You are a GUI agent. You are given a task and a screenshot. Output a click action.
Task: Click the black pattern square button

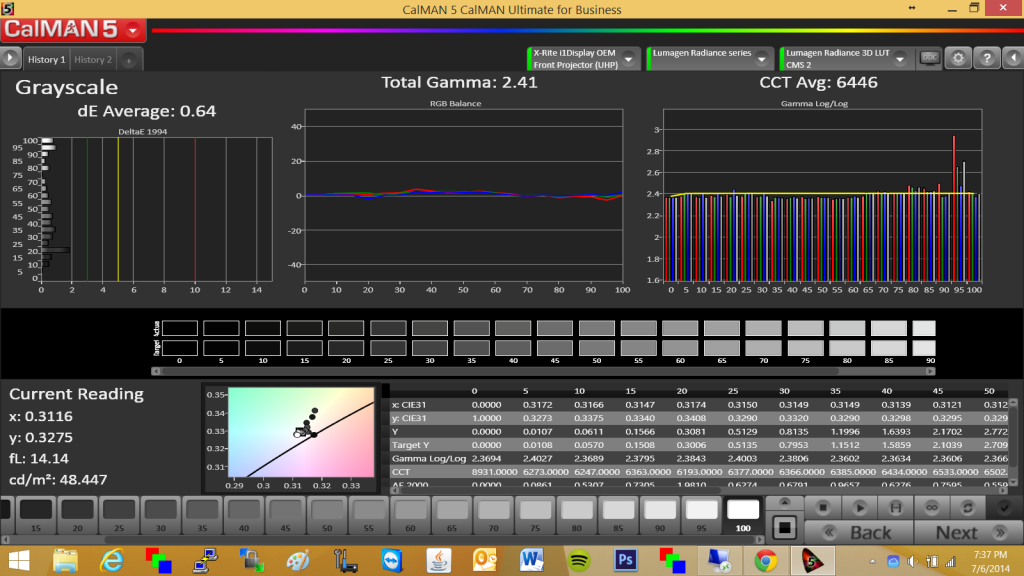point(784,527)
